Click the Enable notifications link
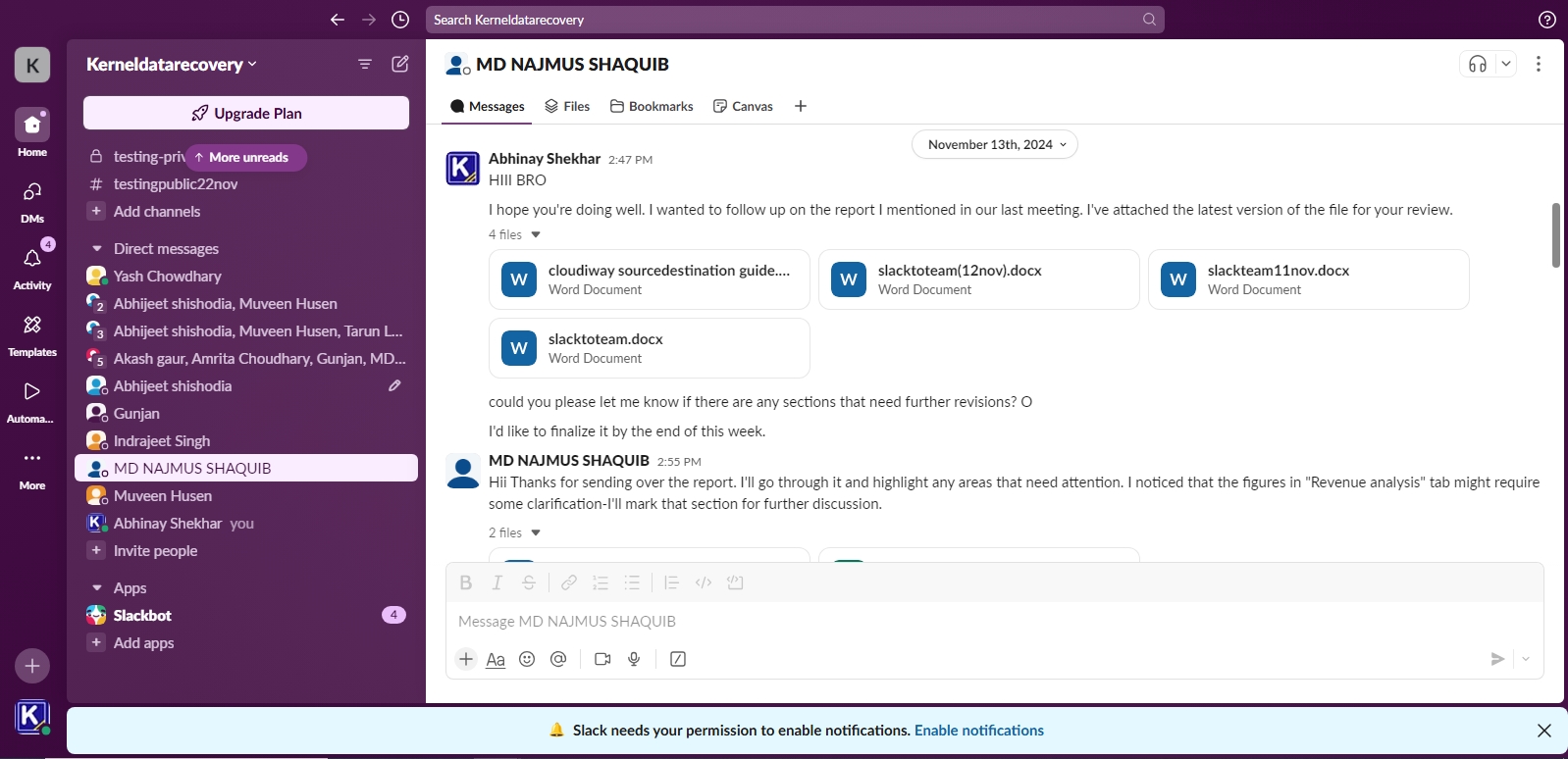This screenshot has width=1568, height=759. point(979,731)
